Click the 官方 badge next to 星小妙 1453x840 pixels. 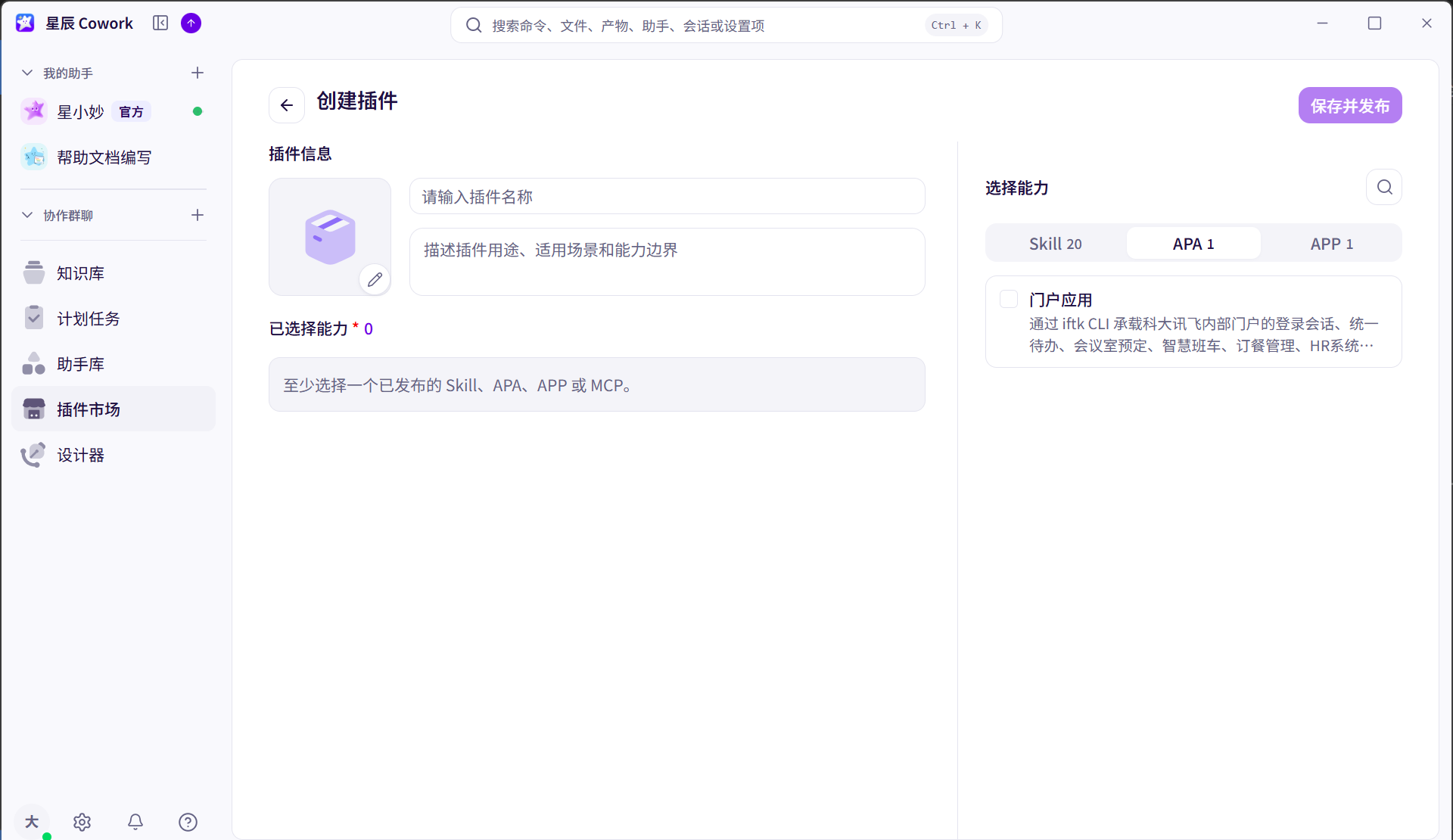pos(131,112)
